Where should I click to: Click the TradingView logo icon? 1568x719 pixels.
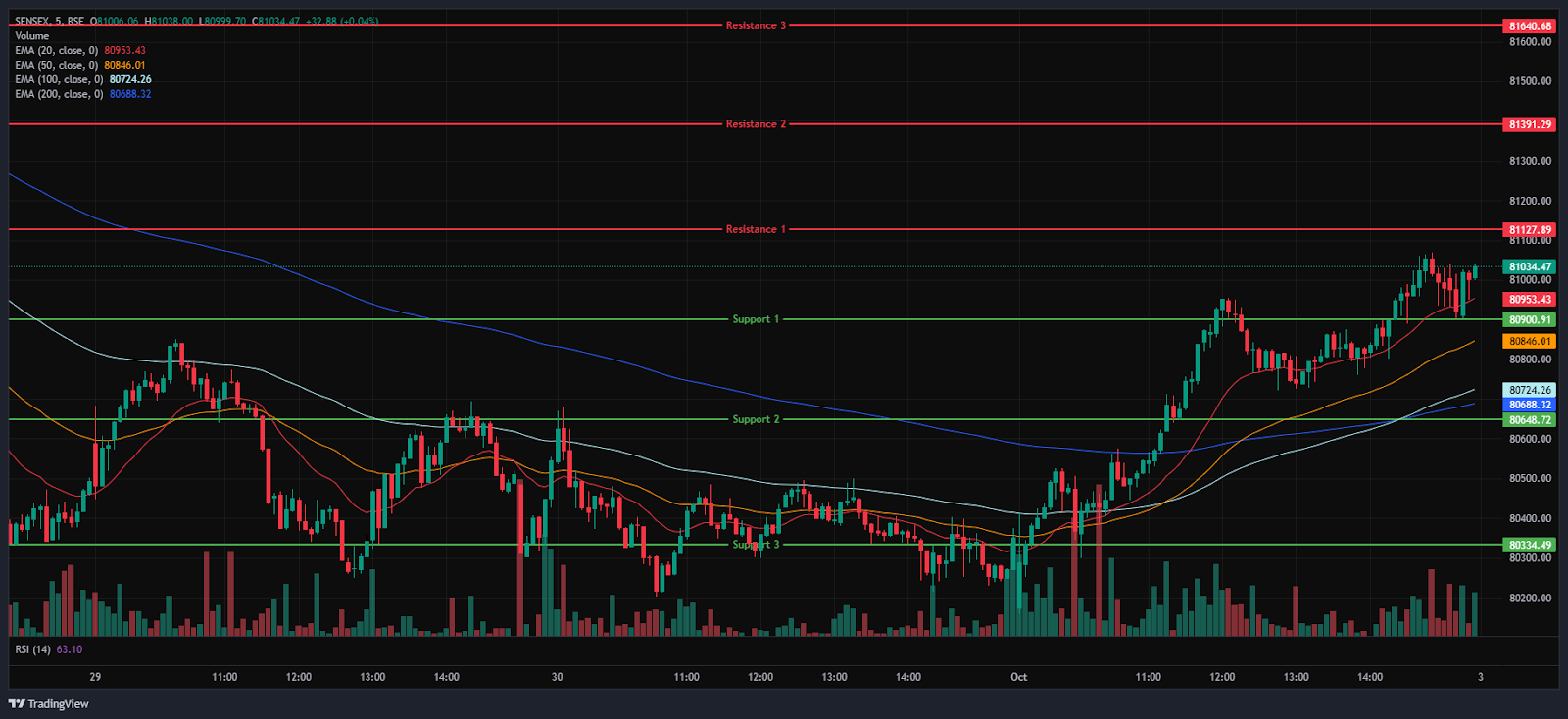17,704
